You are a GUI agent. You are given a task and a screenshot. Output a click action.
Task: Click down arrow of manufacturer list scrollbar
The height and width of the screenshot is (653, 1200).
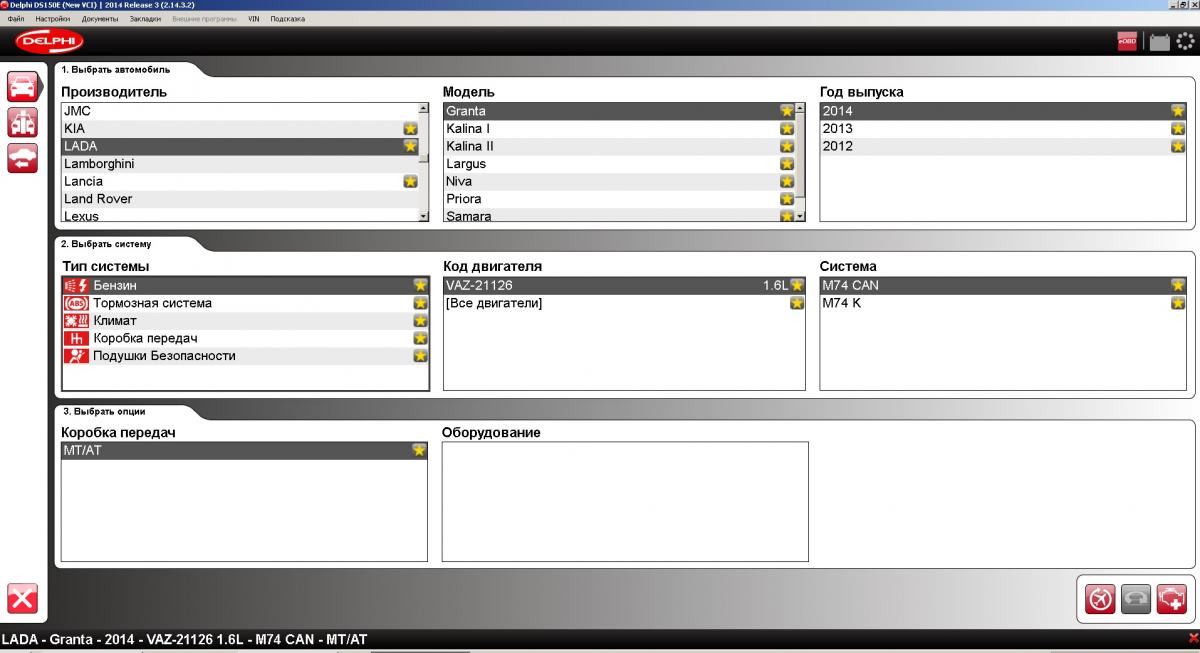(423, 216)
